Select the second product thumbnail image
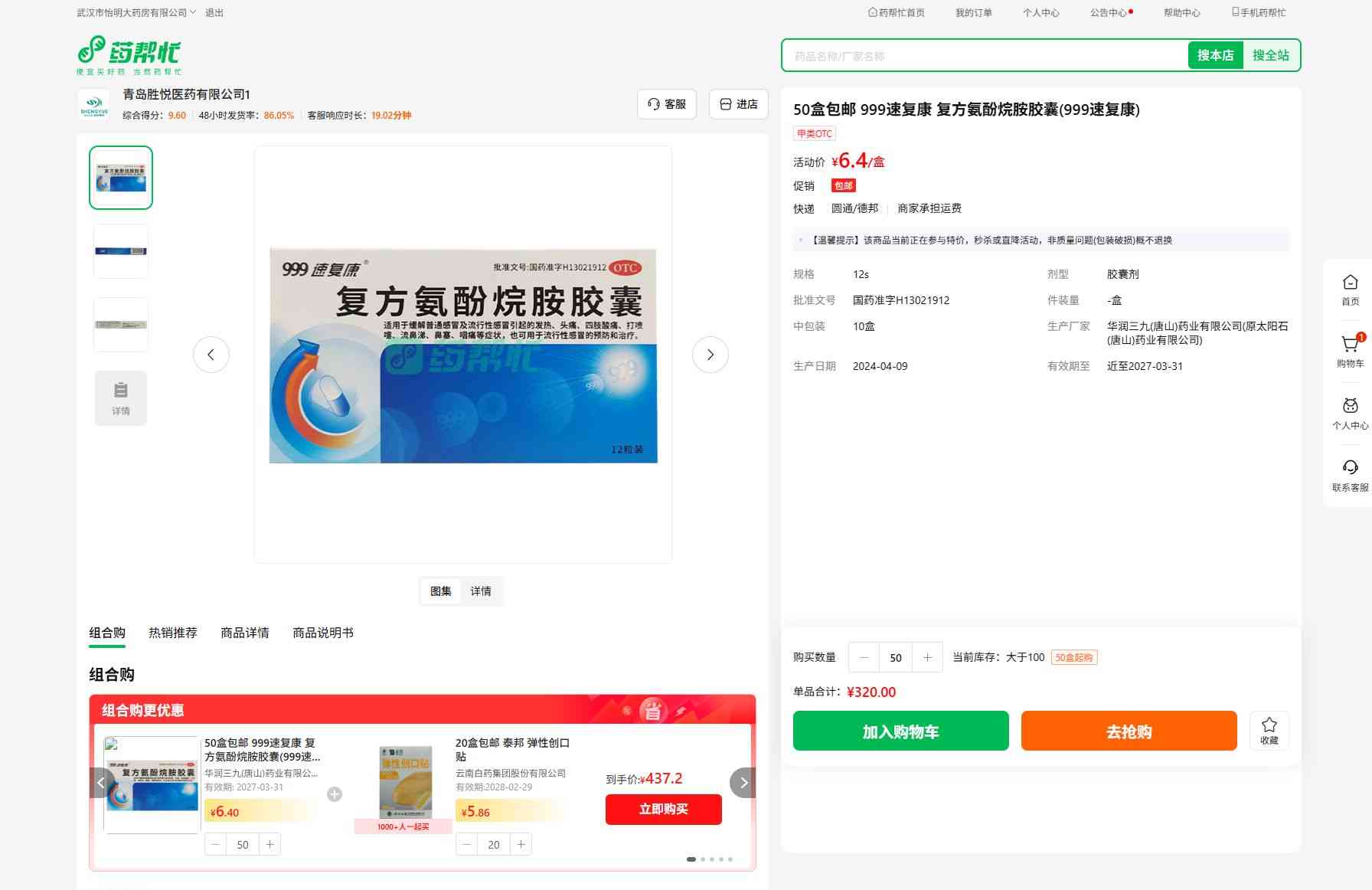This screenshot has height=890, width=1372. (121, 251)
